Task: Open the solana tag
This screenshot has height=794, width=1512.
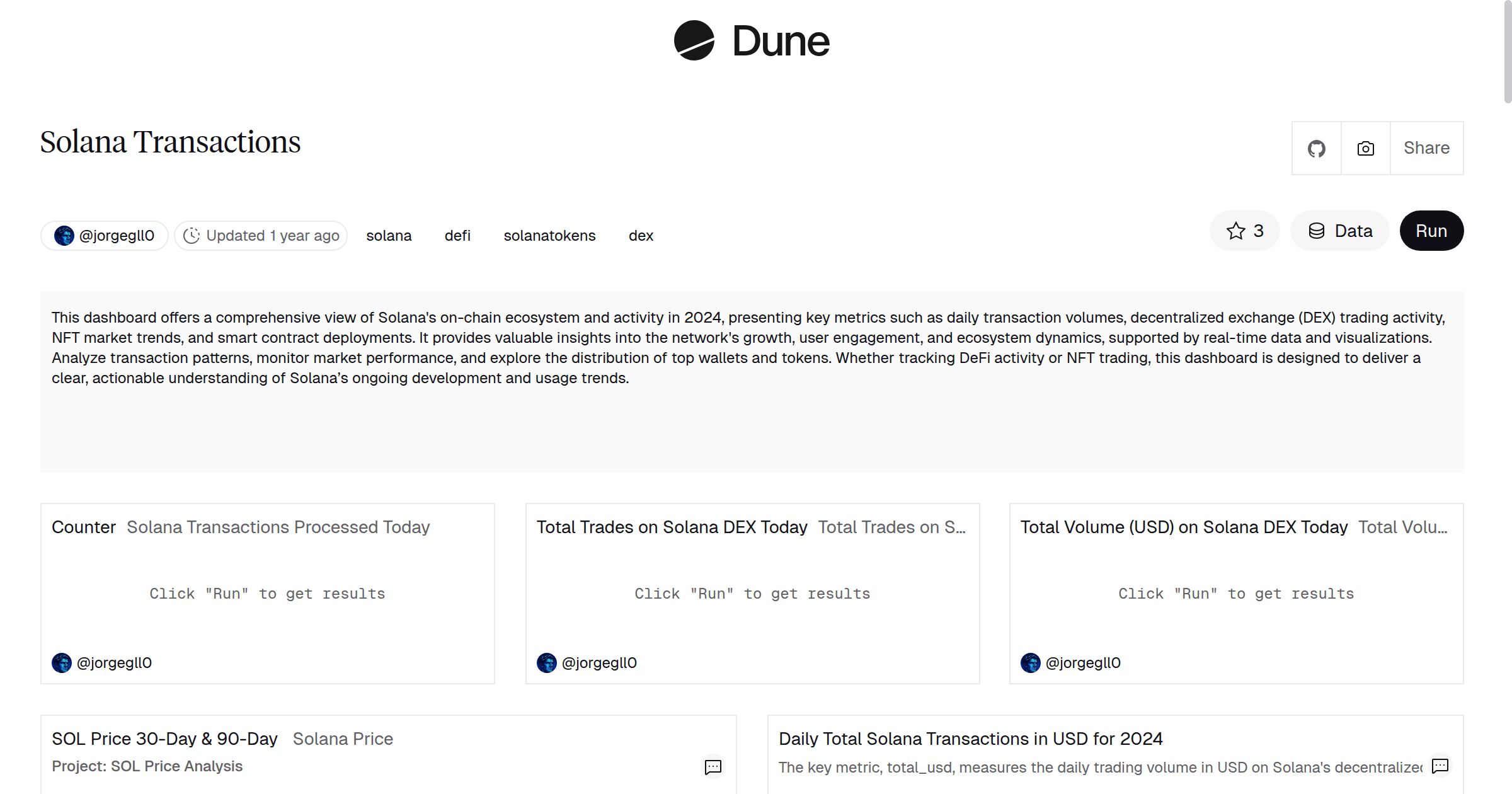Action: (389, 235)
